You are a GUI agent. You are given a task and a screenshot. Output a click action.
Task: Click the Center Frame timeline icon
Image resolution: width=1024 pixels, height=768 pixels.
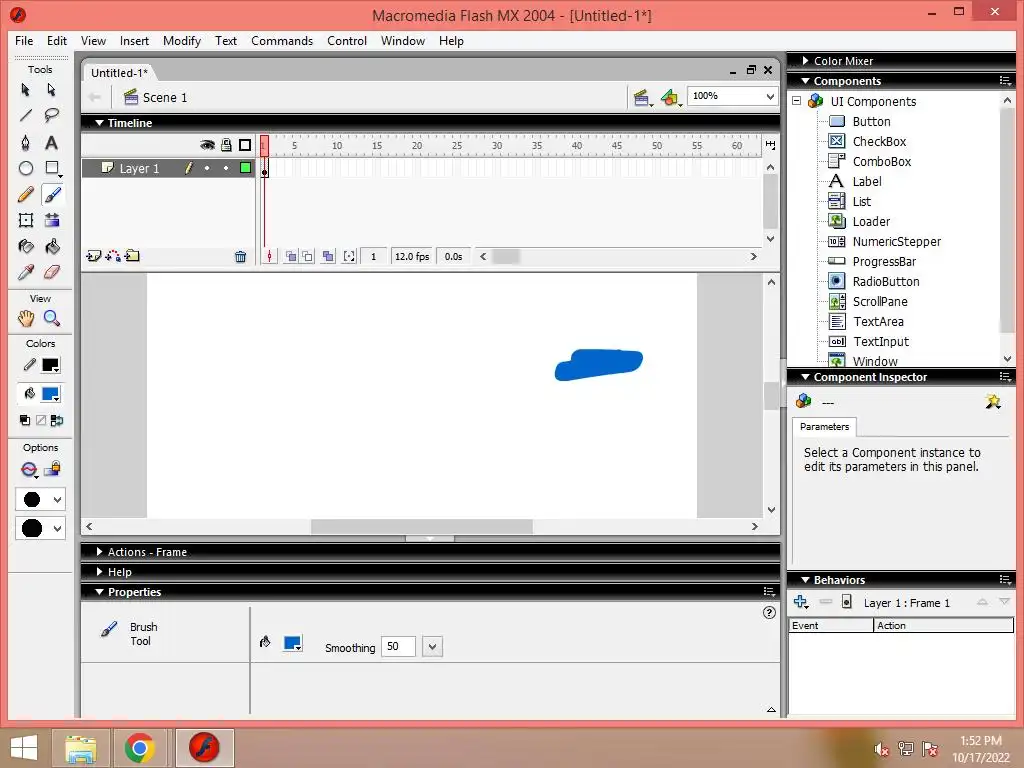click(x=269, y=257)
